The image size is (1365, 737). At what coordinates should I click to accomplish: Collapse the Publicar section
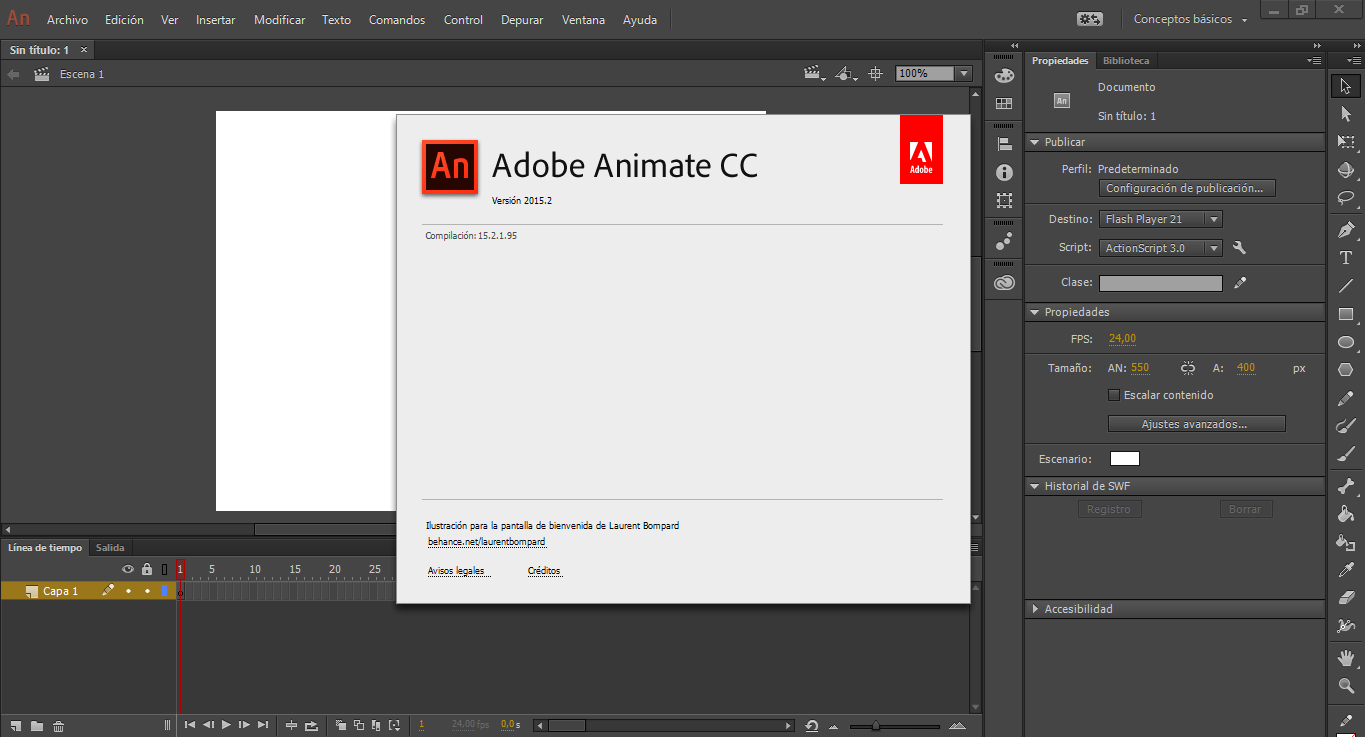(x=1036, y=142)
